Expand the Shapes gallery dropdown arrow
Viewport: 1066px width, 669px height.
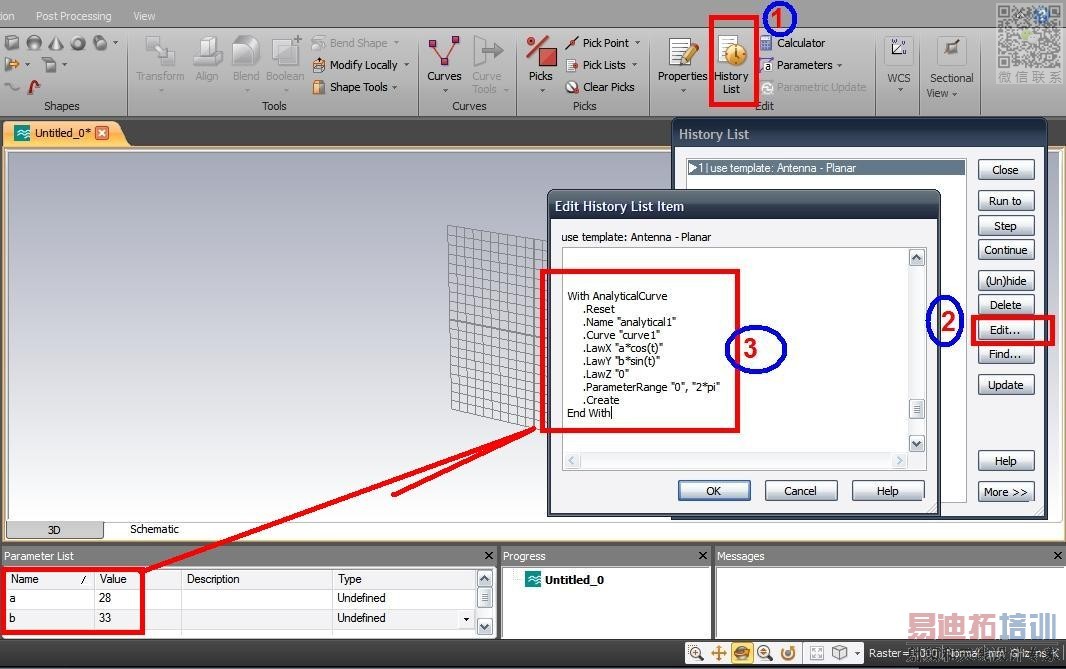pos(116,43)
